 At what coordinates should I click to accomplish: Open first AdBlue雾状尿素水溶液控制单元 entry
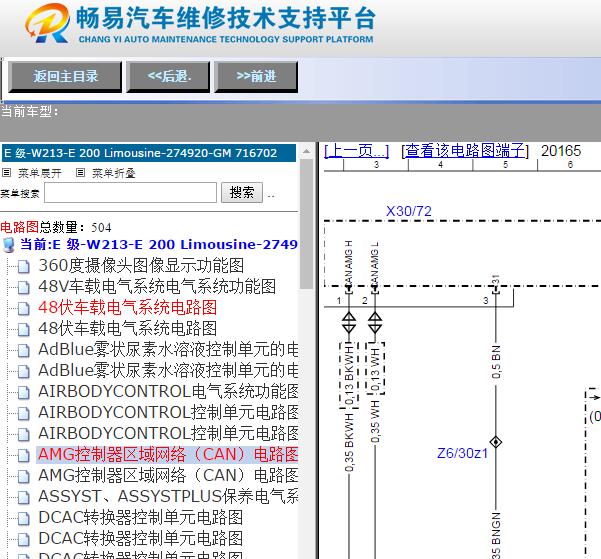tap(168, 349)
